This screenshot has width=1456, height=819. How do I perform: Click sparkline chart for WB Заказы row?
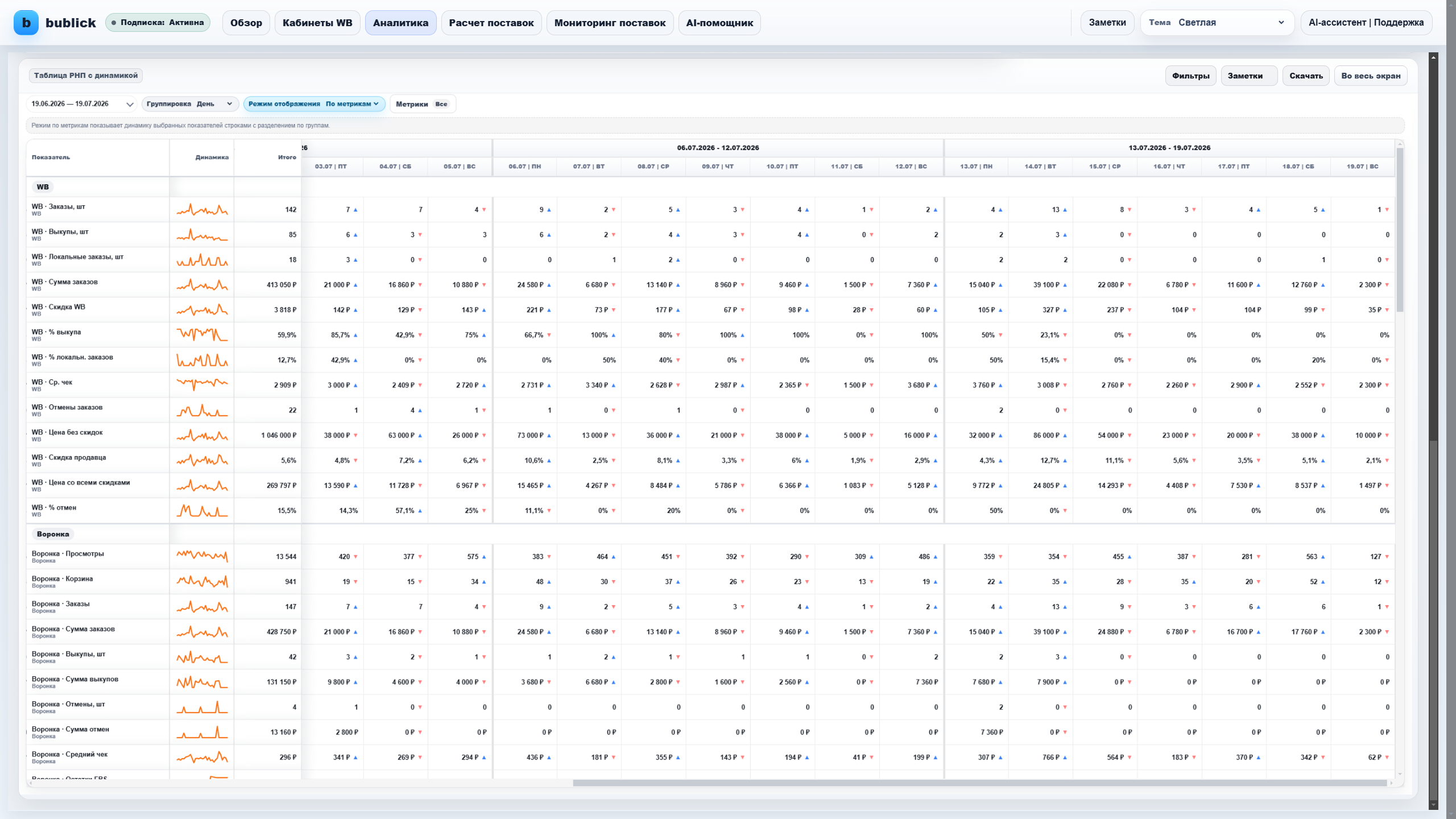tap(202, 210)
